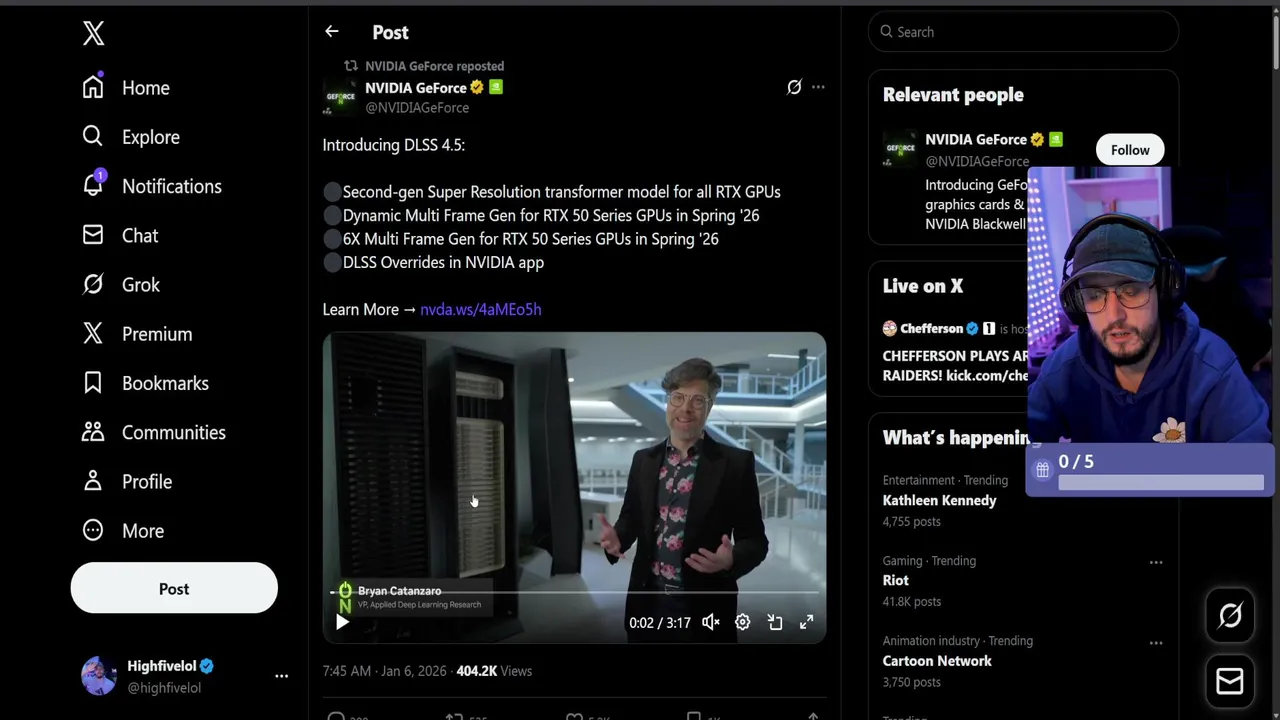Follow NVIDIA GeForce in Relevant people
This screenshot has width=1280, height=720.
(1130, 150)
